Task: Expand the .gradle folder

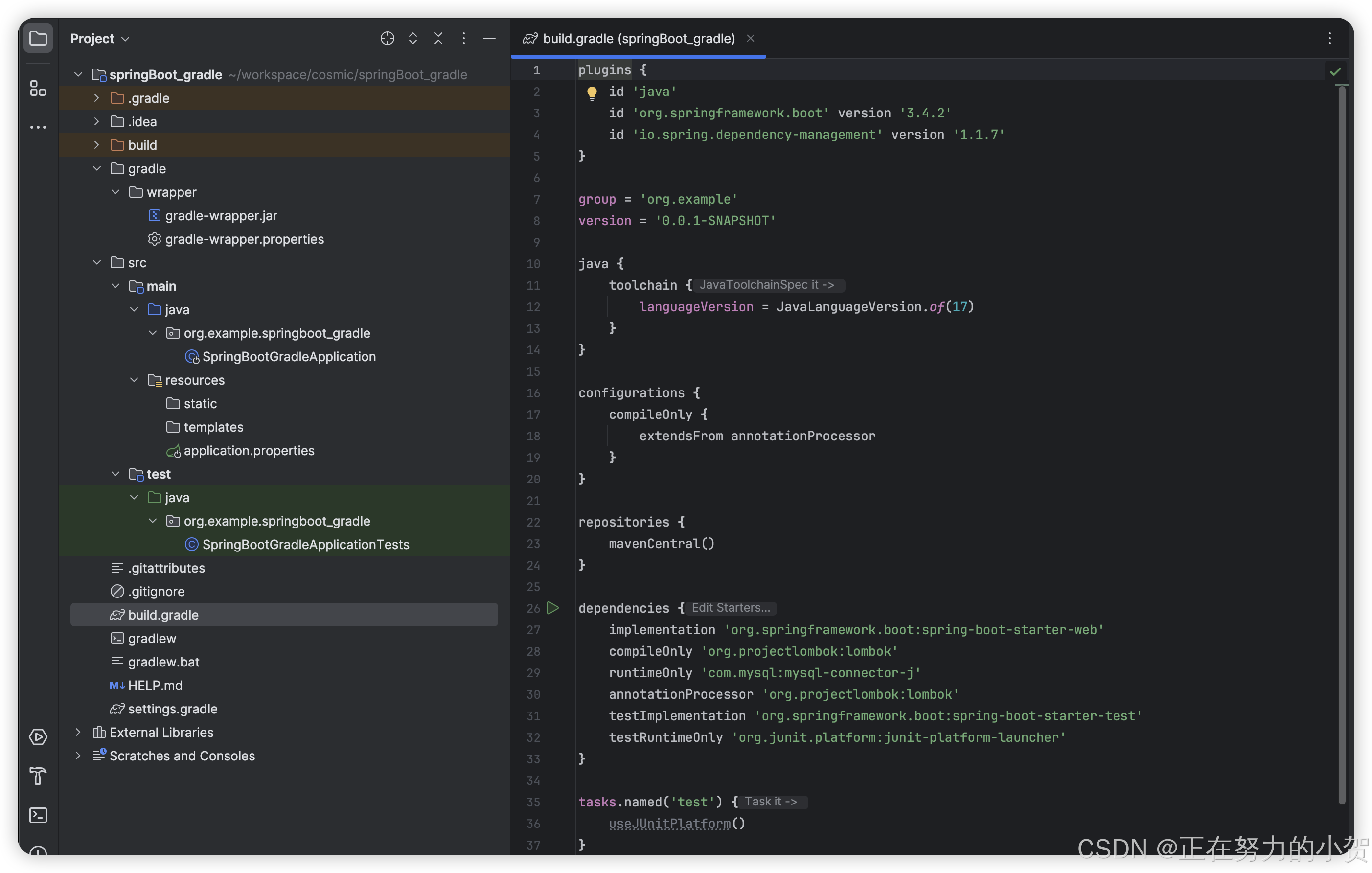Action: (x=96, y=98)
